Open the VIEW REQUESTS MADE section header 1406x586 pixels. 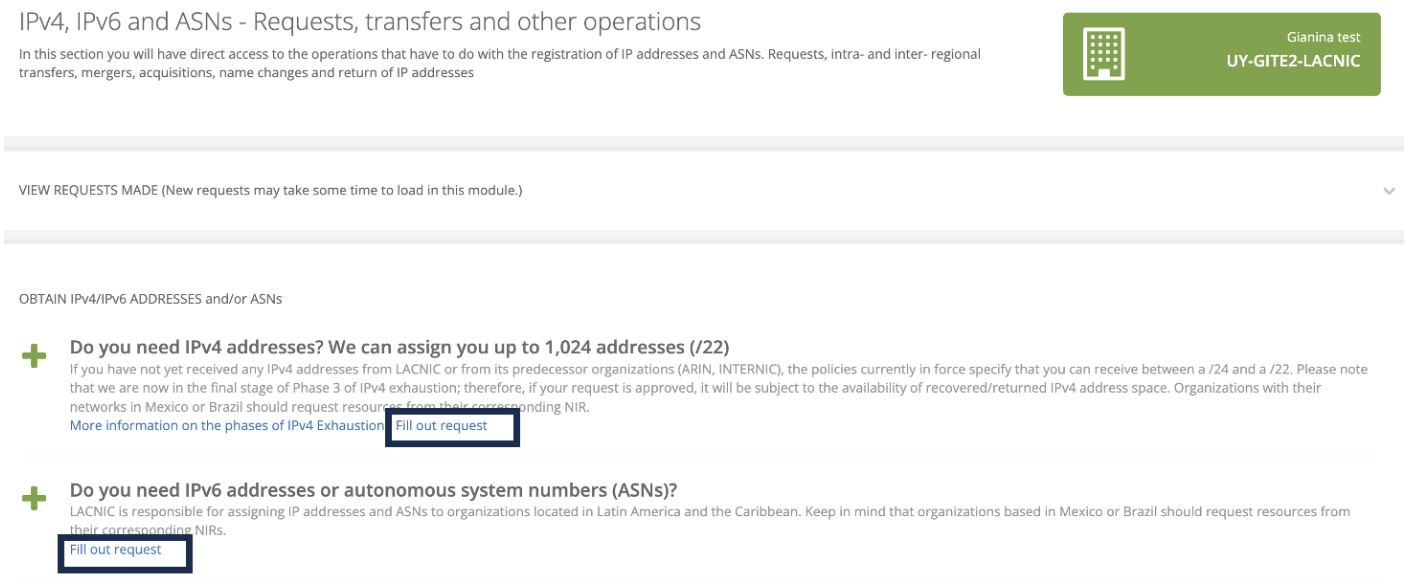pyautogui.click(x=270, y=190)
